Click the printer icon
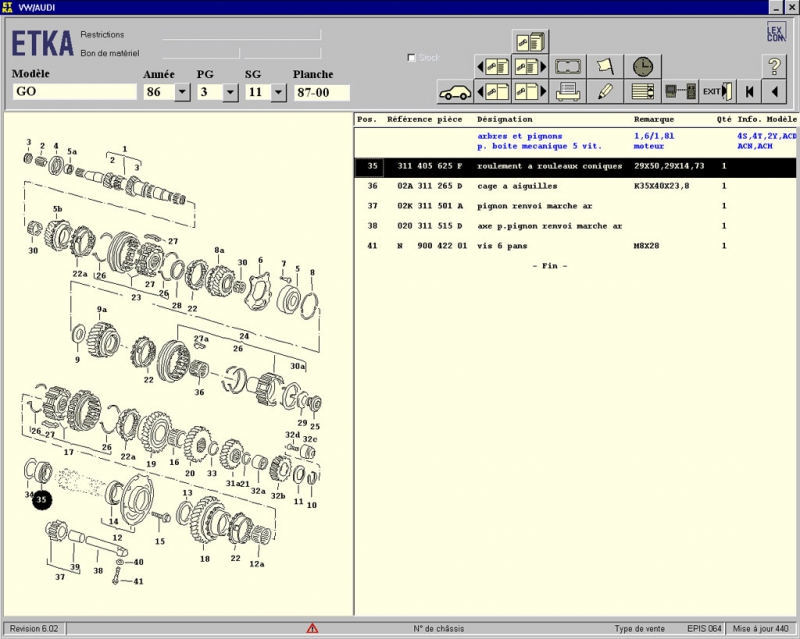The height and width of the screenshot is (639, 800). click(x=569, y=92)
